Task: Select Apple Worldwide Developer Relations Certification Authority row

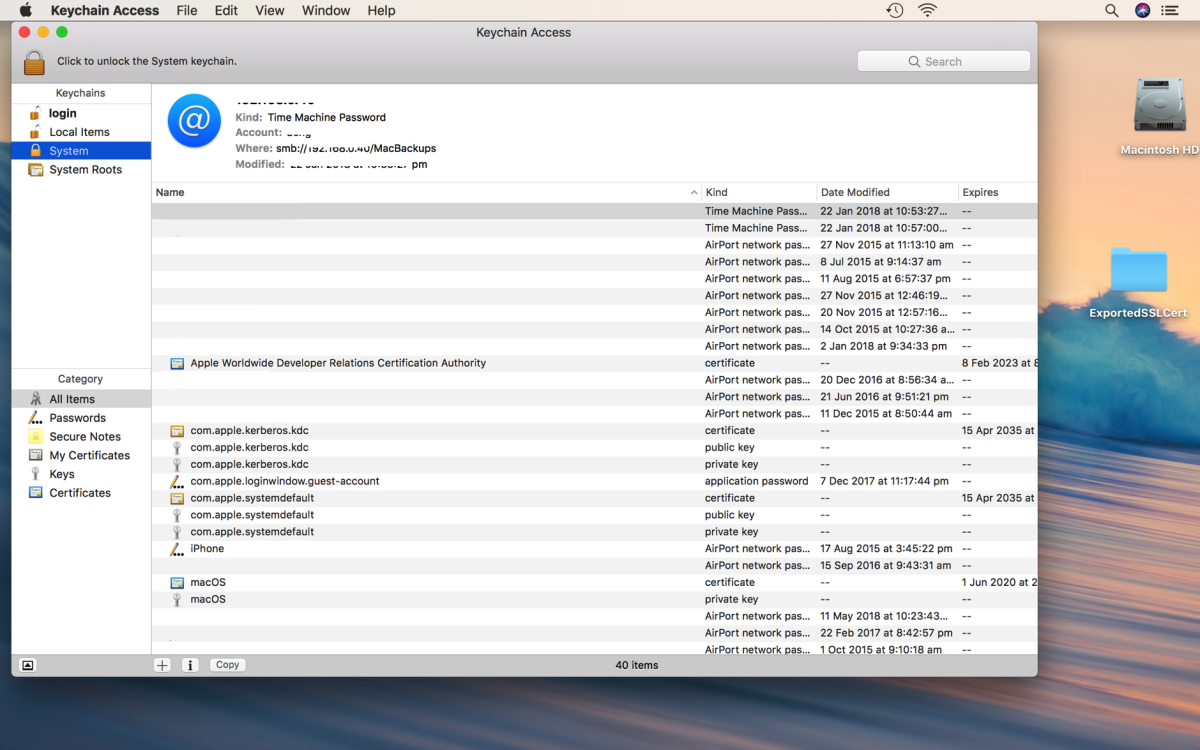Action: 594,363
